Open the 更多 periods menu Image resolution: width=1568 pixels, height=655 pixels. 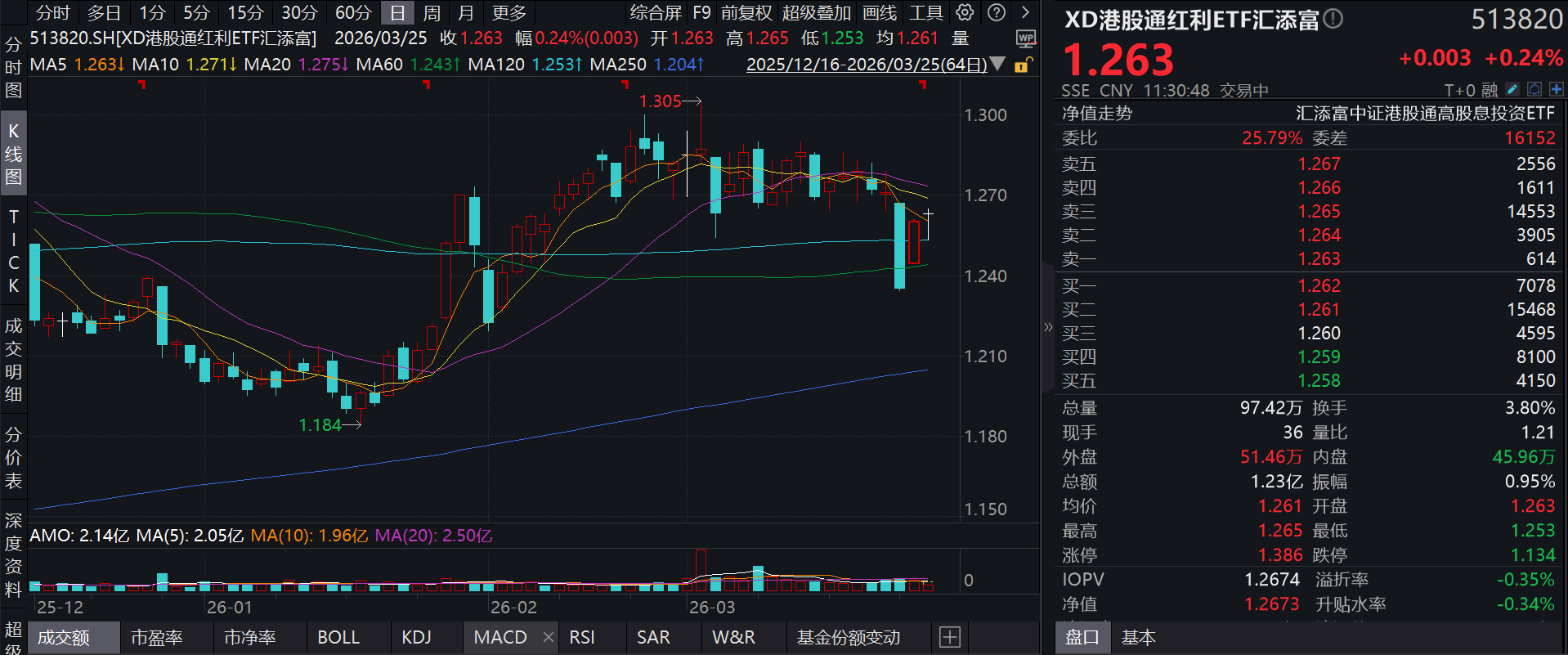tap(508, 13)
